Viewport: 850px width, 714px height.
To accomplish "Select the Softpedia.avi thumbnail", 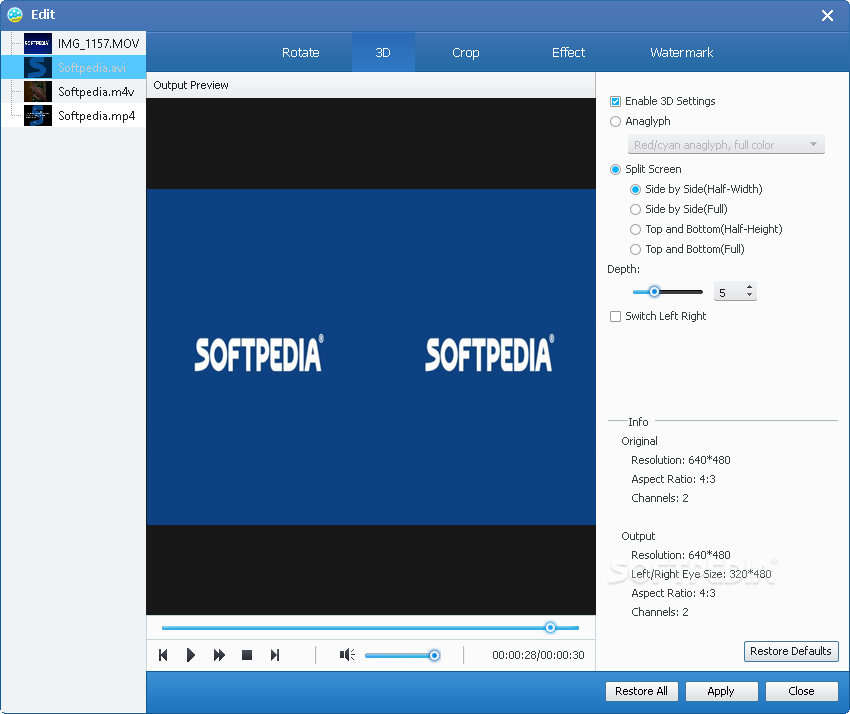I will pyautogui.click(x=37, y=67).
